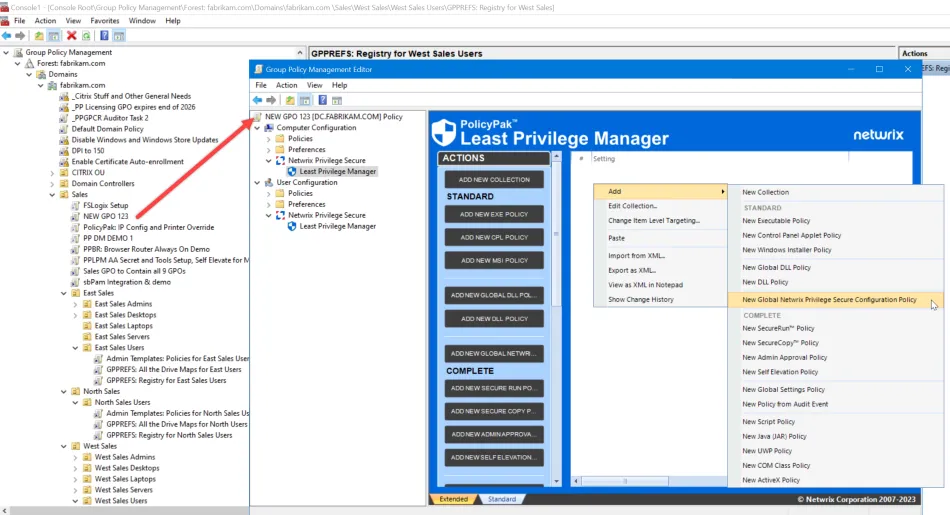Switch to the Standard tab

click(x=501, y=499)
